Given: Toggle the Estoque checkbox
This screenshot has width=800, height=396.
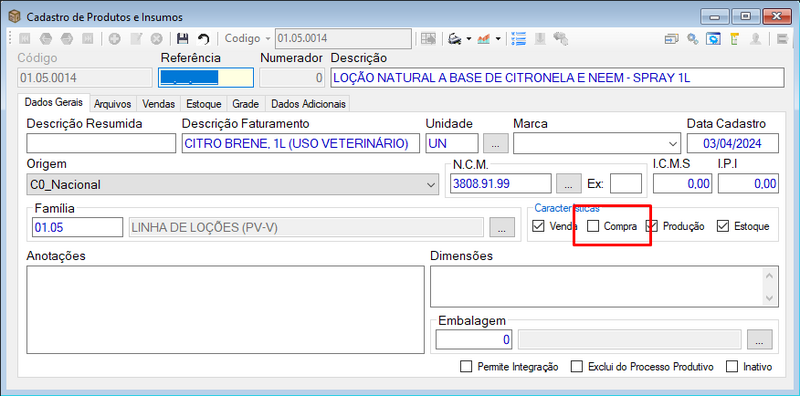Looking at the screenshot, I should 722,226.
